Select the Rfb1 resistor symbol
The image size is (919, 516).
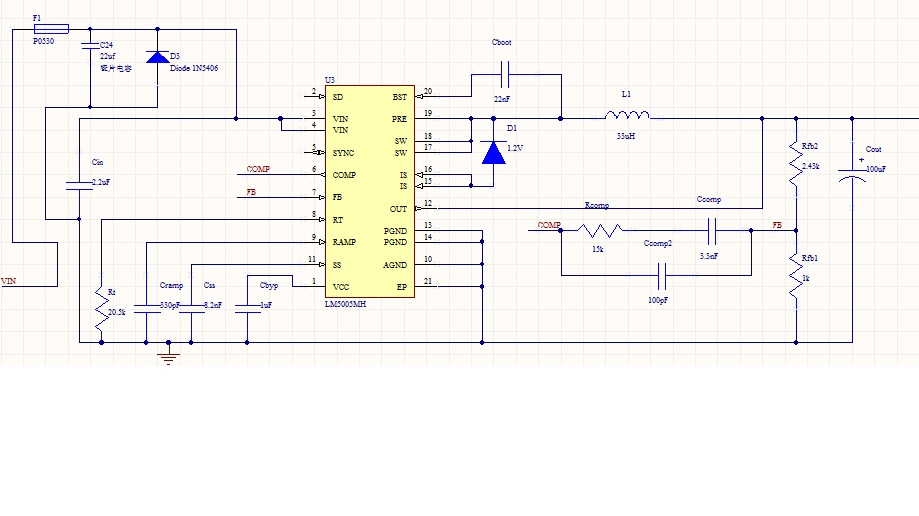796,276
